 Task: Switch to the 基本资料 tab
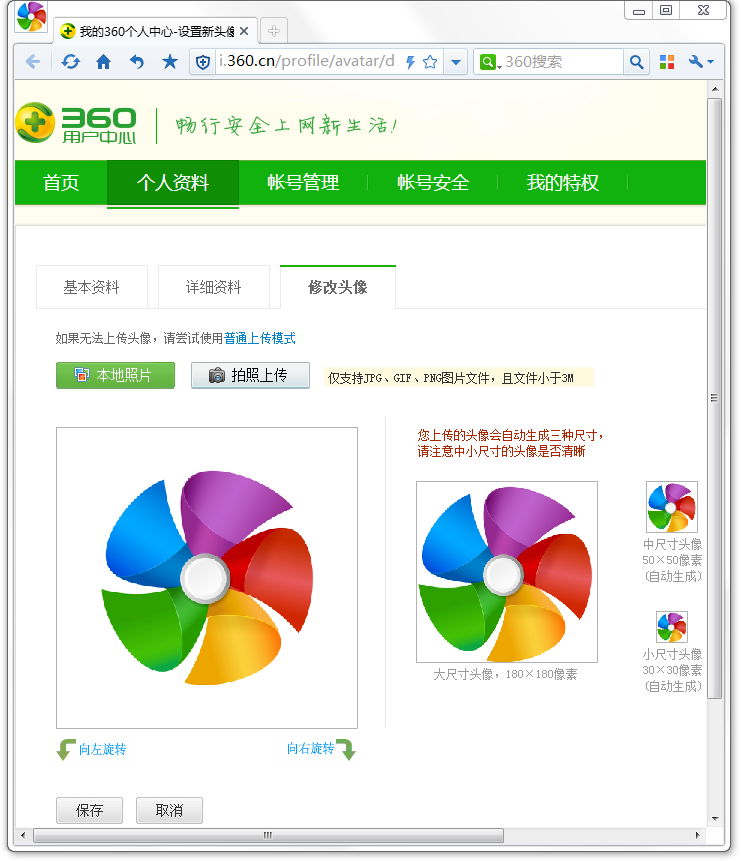click(x=92, y=287)
